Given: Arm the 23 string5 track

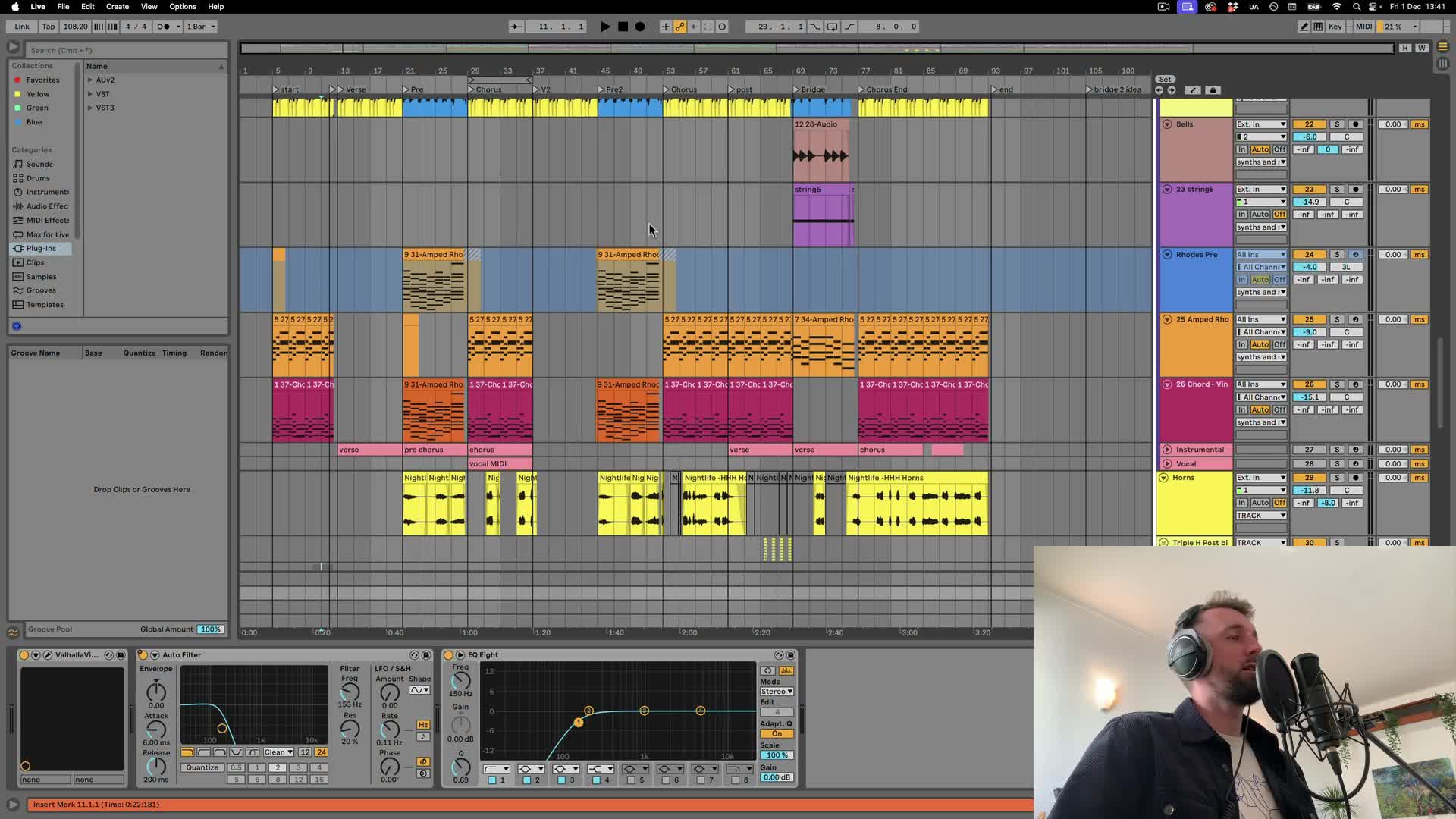Looking at the screenshot, I should click(x=1356, y=190).
